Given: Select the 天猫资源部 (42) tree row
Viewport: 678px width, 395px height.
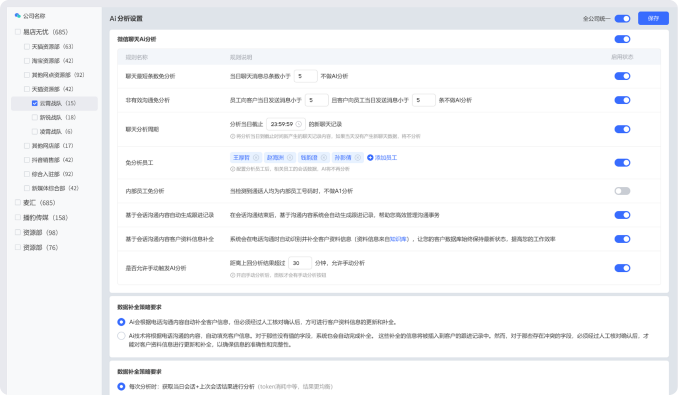Looking at the screenshot, I should coord(54,89).
